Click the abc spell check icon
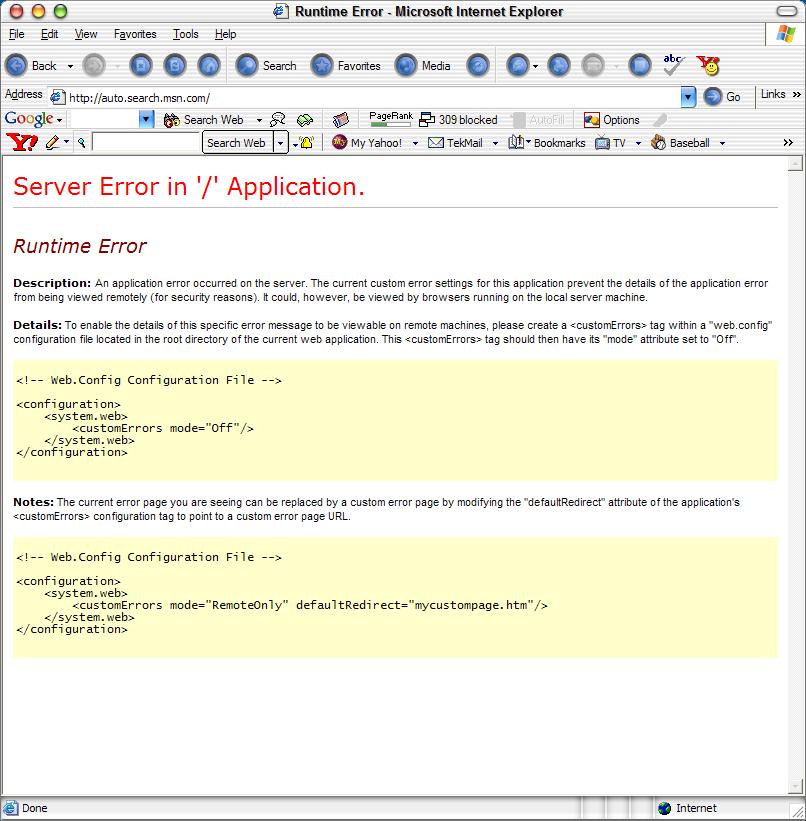The height and width of the screenshot is (821, 806). 673,65
